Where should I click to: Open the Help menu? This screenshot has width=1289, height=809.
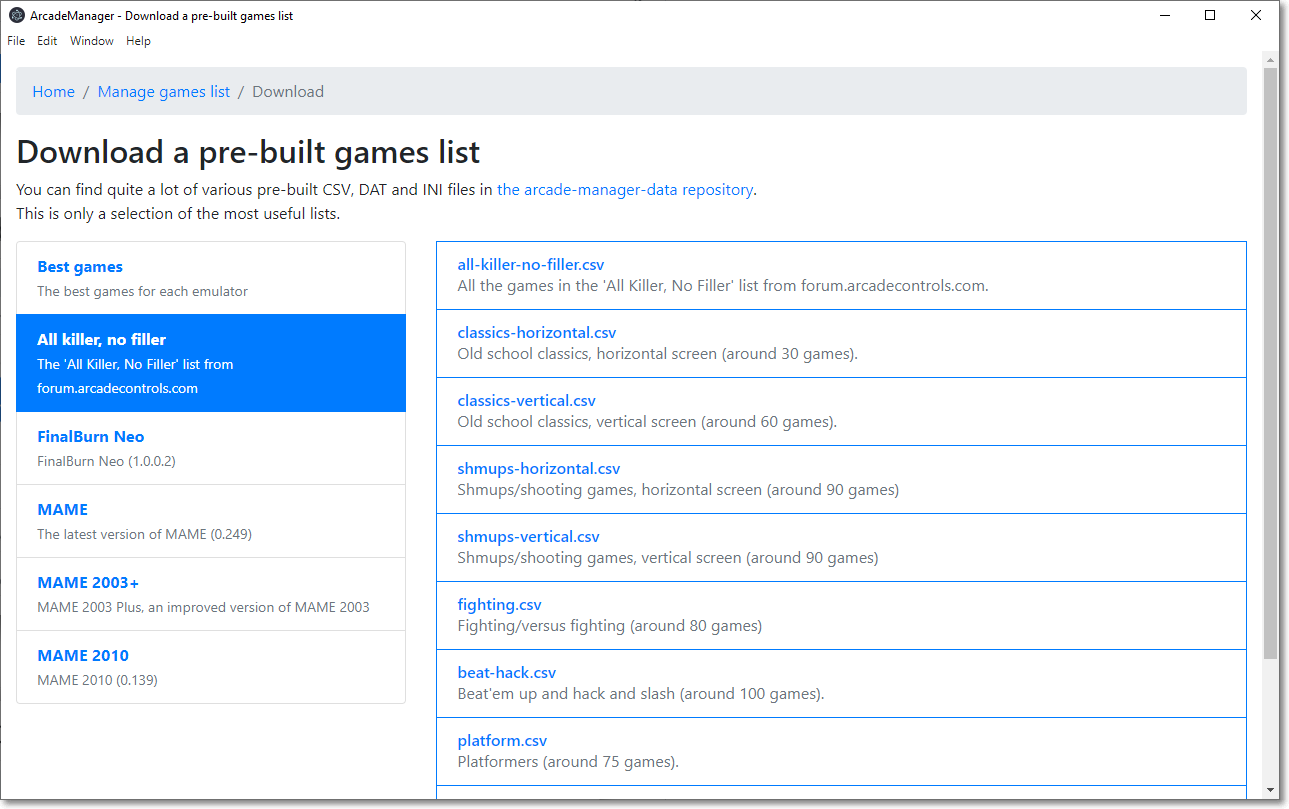pos(138,41)
